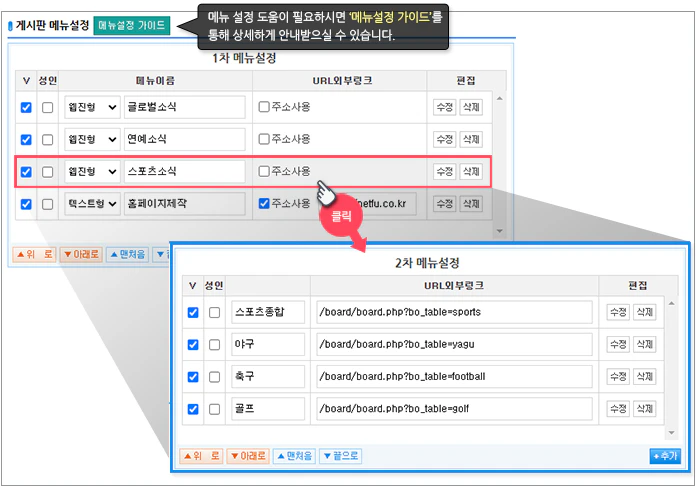Click the 골프 name field
Screen dimensions: 696x486
268,408
